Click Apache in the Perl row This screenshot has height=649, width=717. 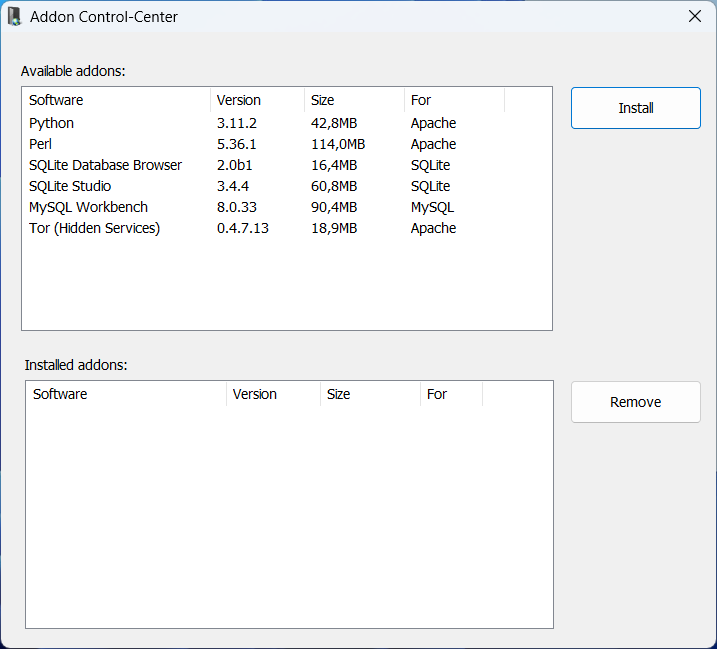(x=433, y=144)
